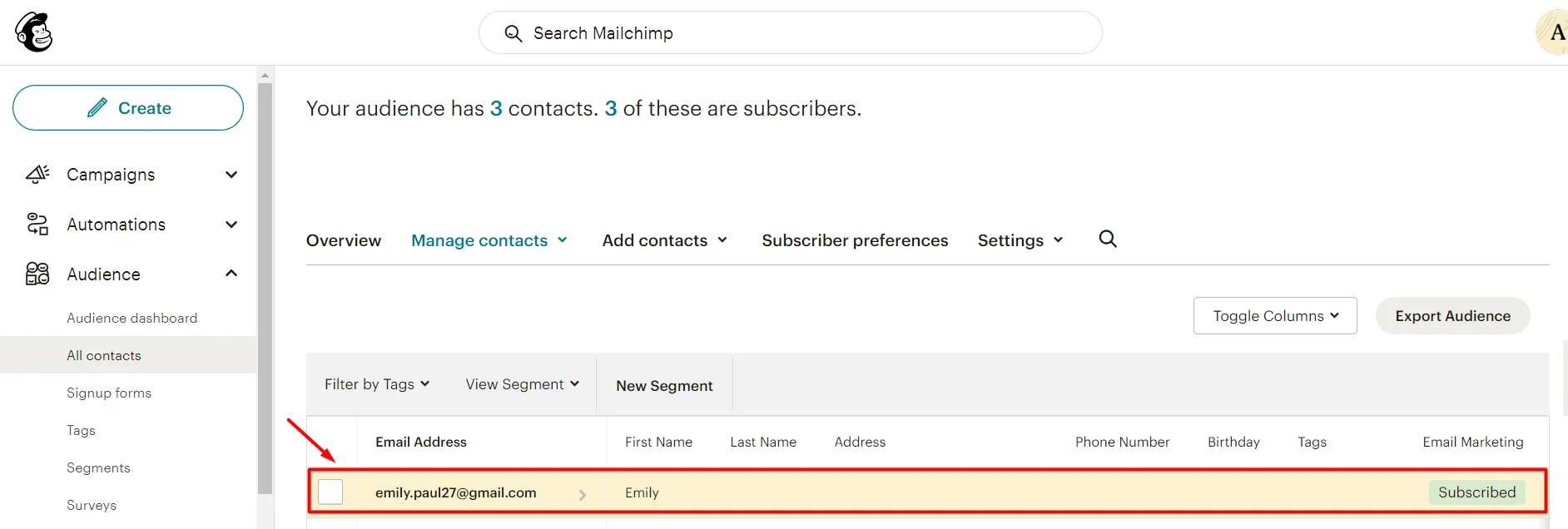Viewport: 1568px width, 529px height.
Task: Click the Export Audience button
Action: pos(1452,316)
